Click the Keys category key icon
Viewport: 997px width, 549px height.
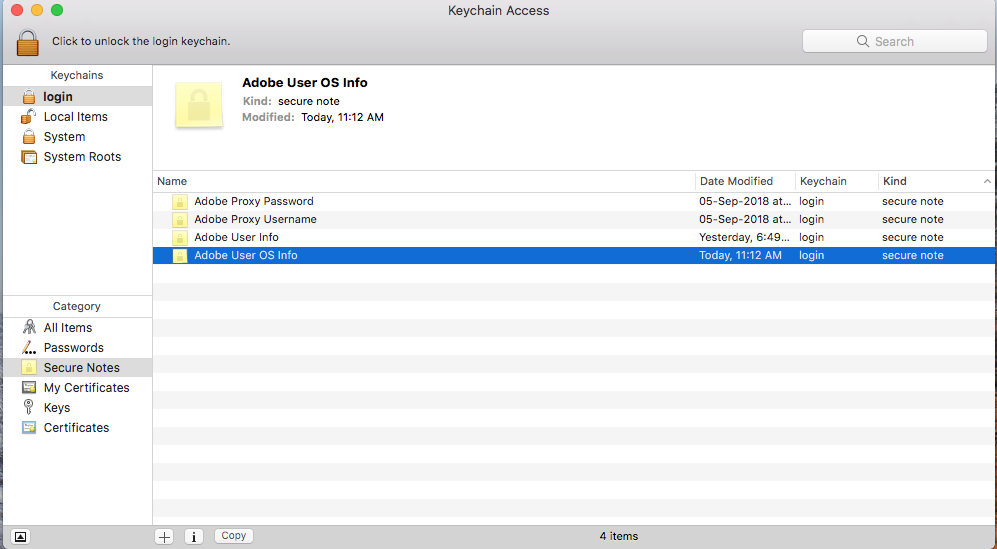(x=29, y=407)
